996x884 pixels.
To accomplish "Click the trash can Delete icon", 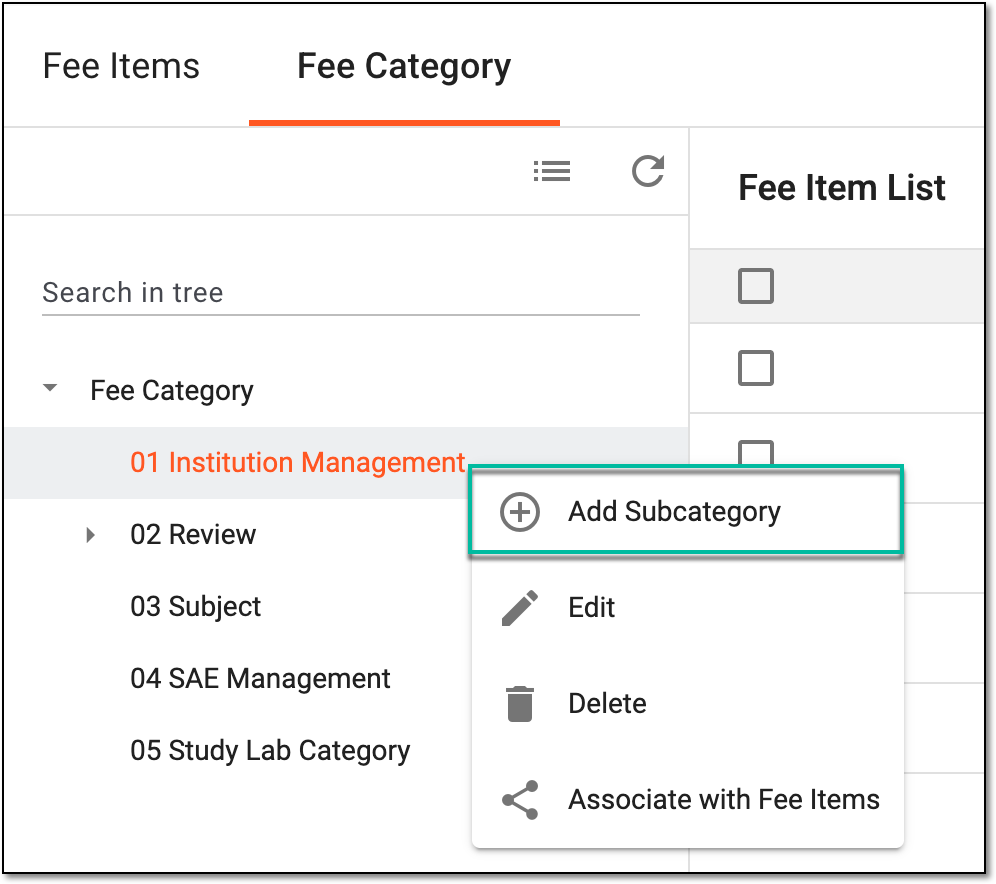I will click(520, 704).
